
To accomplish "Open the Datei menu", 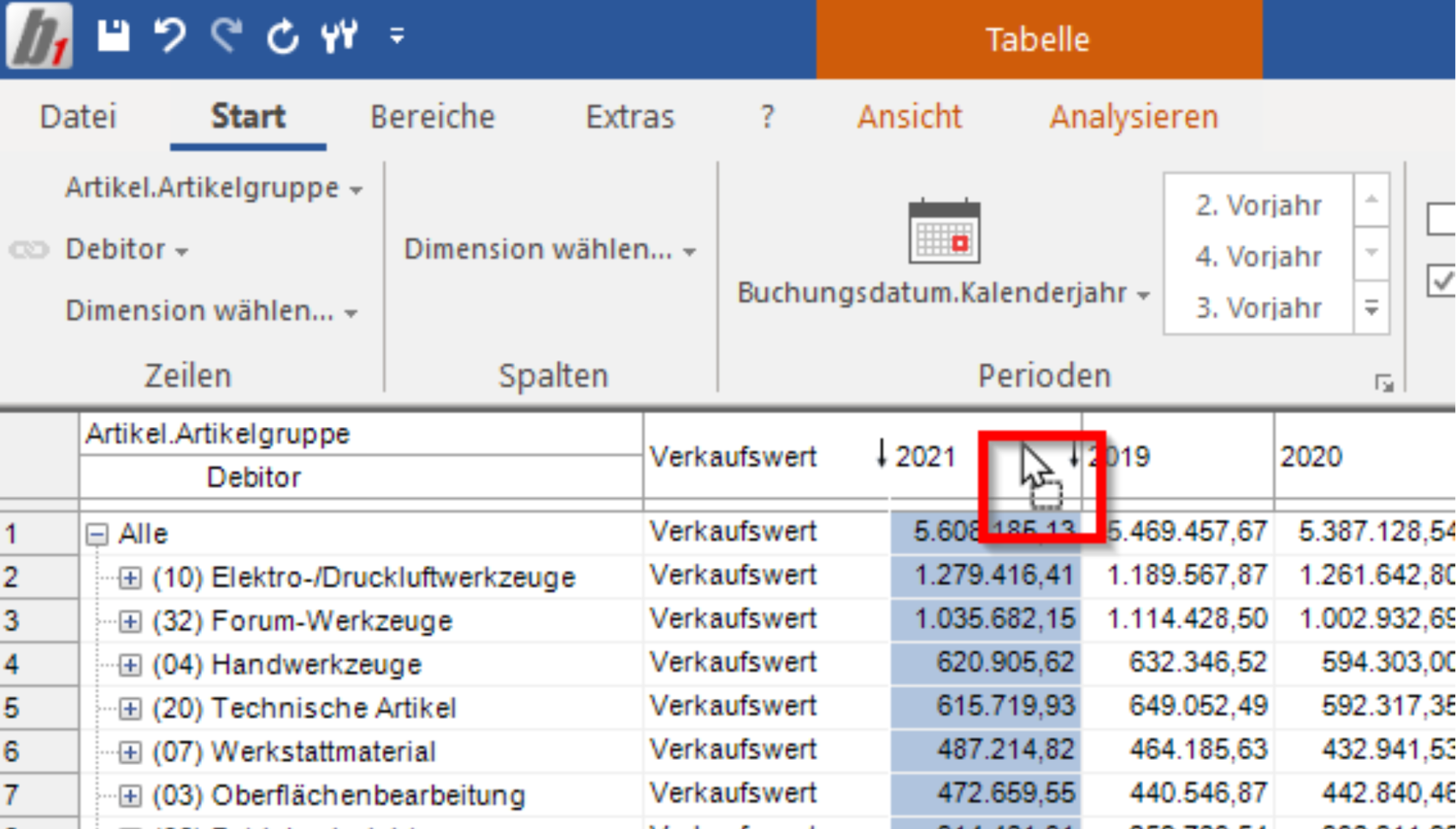I will tap(78, 116).
